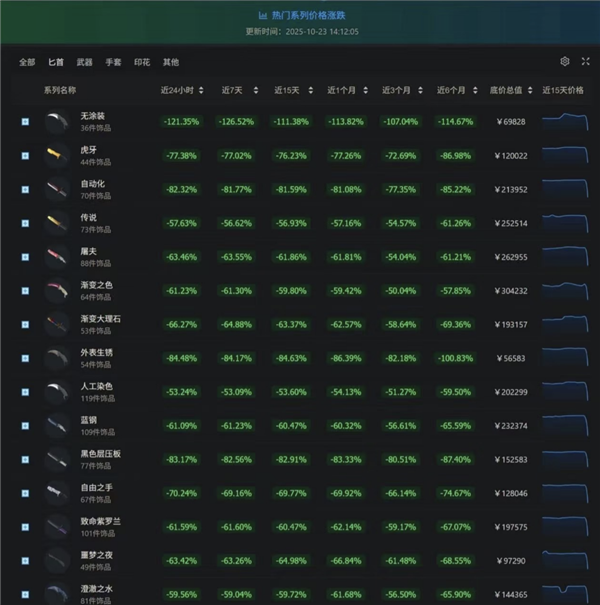The width and height of the screenshot is (600, 605).
Task: Click the 渐变之色 knife icon
Action: click(x=55, y=291)
